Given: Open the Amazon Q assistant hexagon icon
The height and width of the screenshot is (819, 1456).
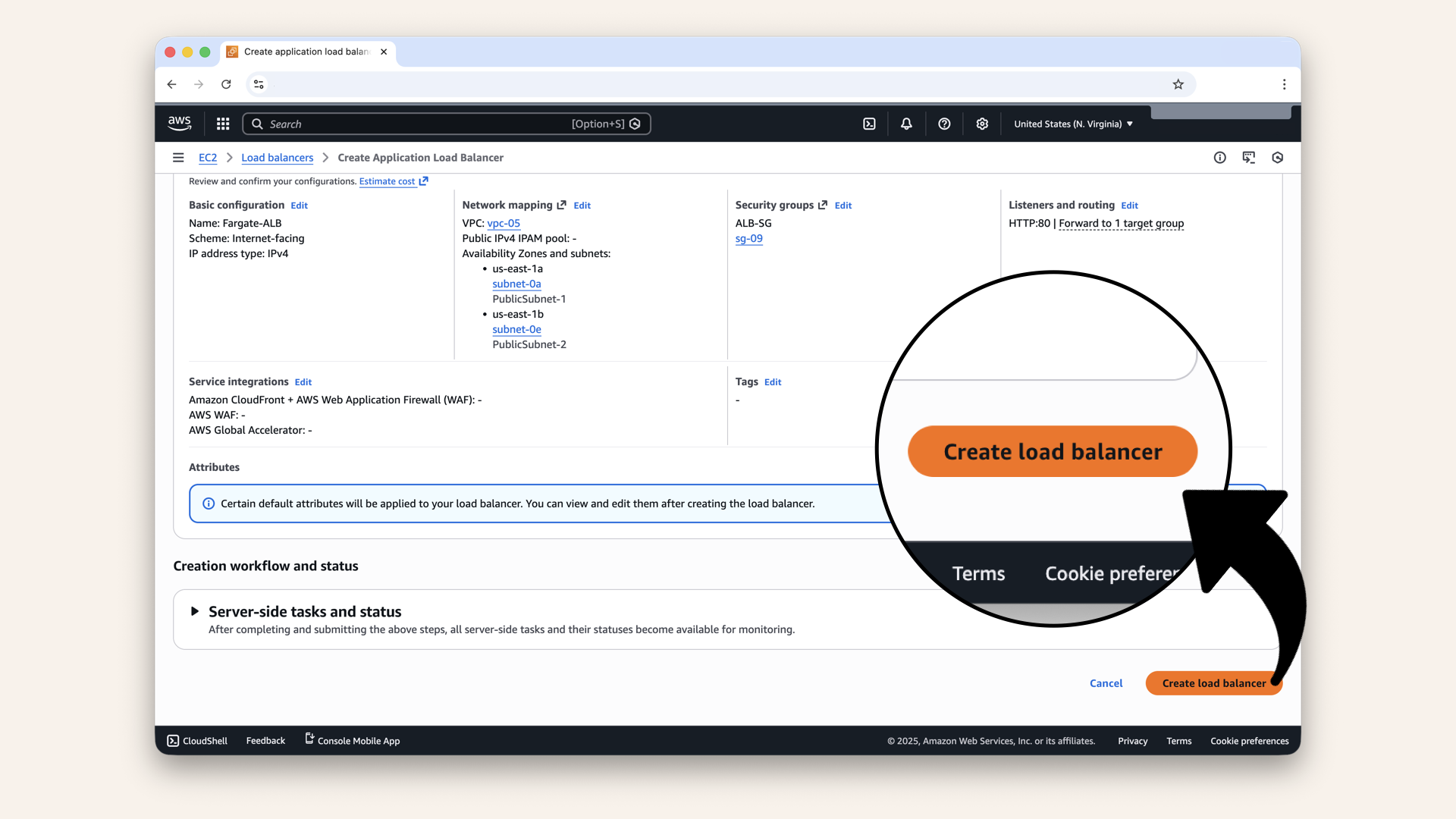Looking at the screenshot, I should pyautogui.click(x=1277, y=158).
